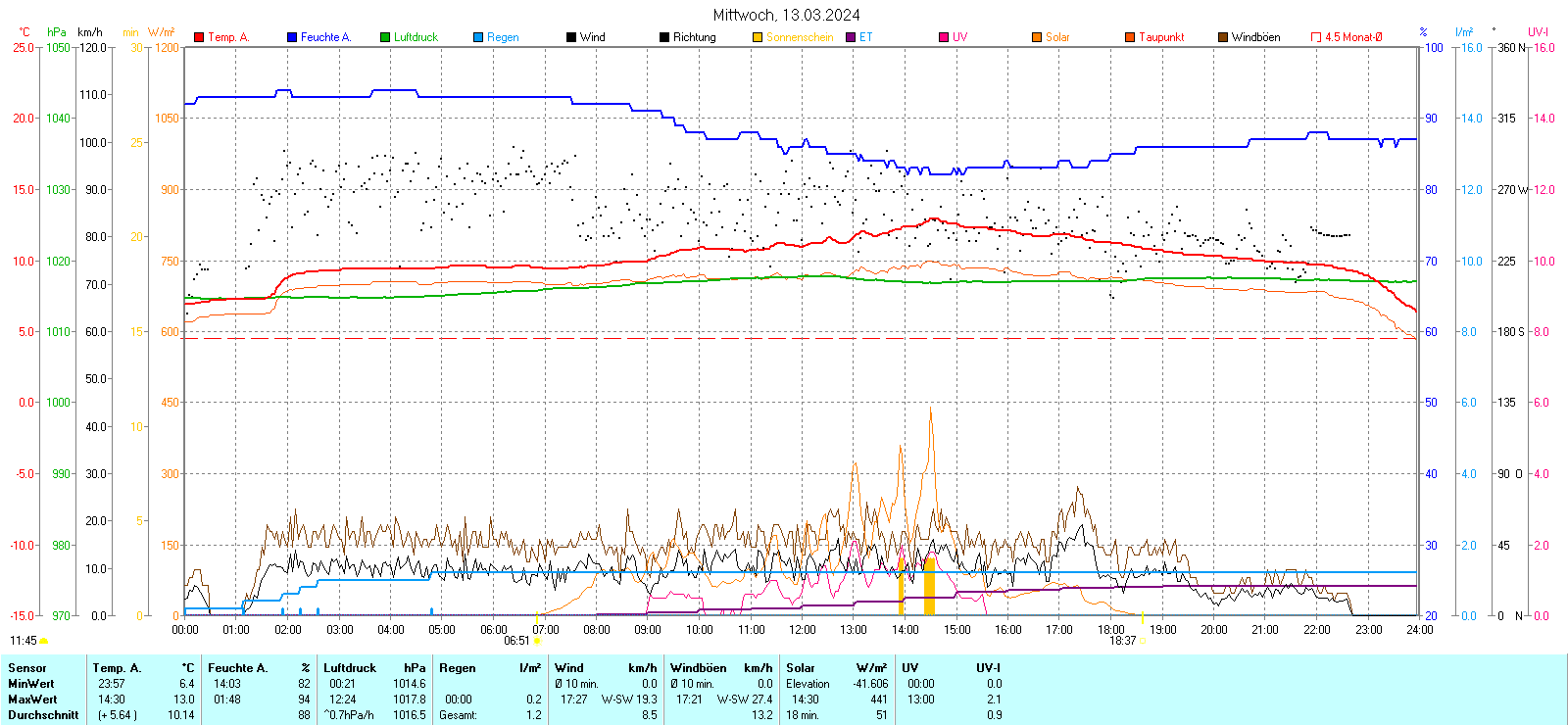Click the brown Windböen legend square
The width and height of the screenshot is (1568, 725).
(x=1223, y=37)
